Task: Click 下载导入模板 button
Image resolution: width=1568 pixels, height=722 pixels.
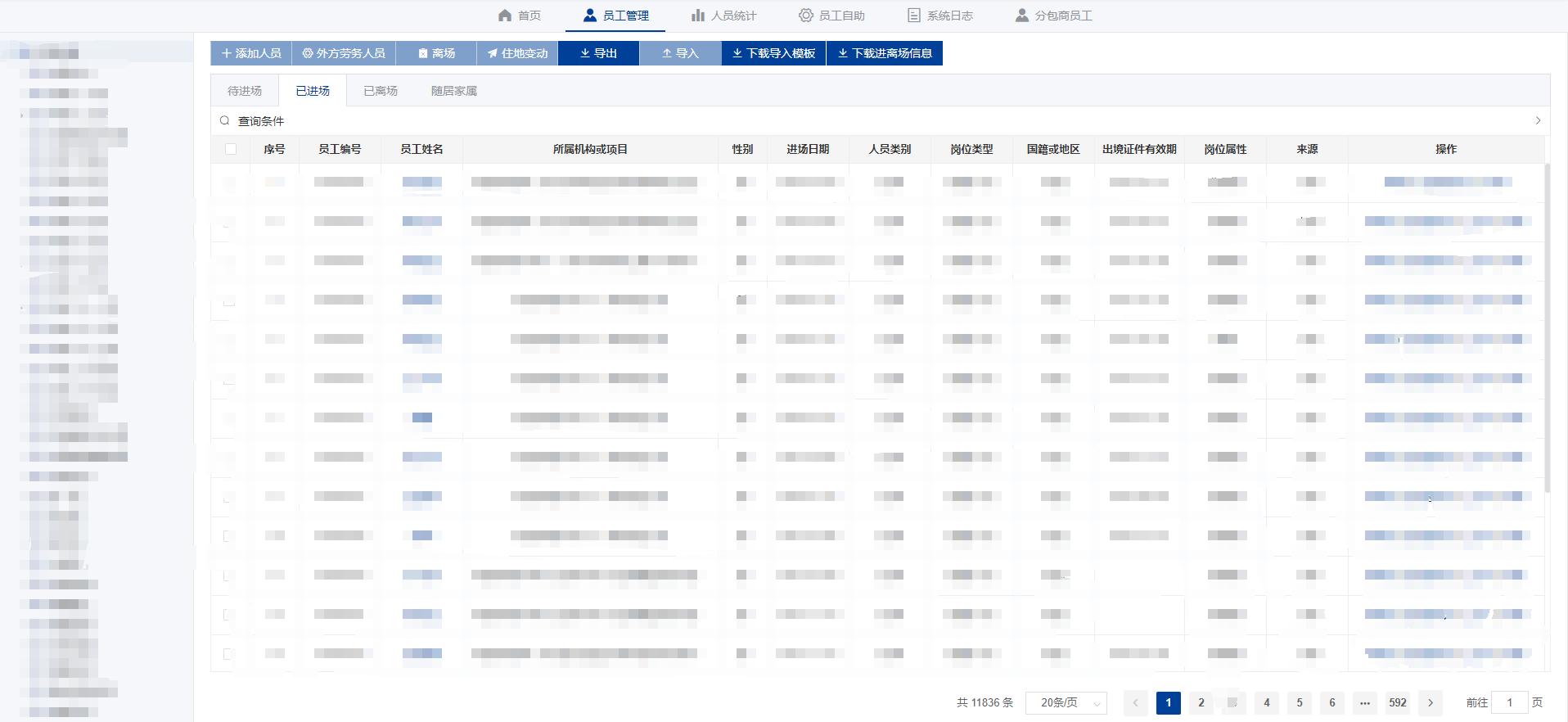Action: 773,53
